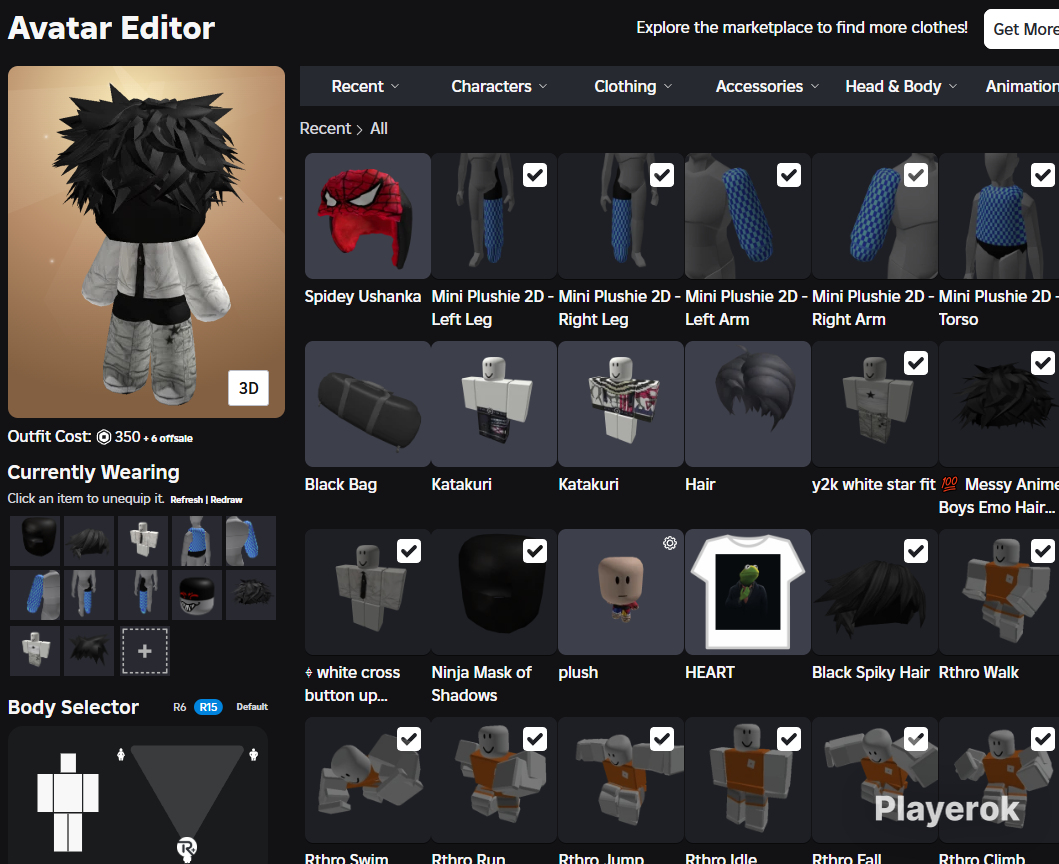The image size is (1059, 864).
Task: Click the body scale triangle handle
Action: point(186,848)
